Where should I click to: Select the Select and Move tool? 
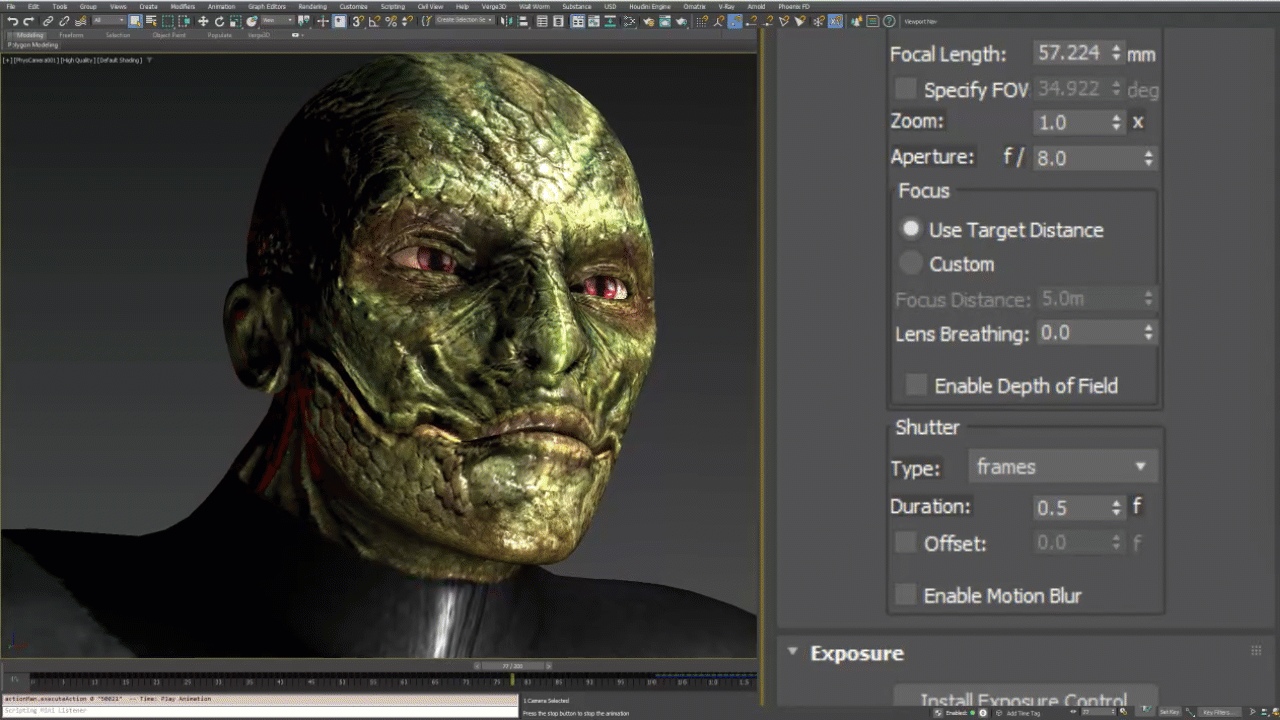[203, 22]
